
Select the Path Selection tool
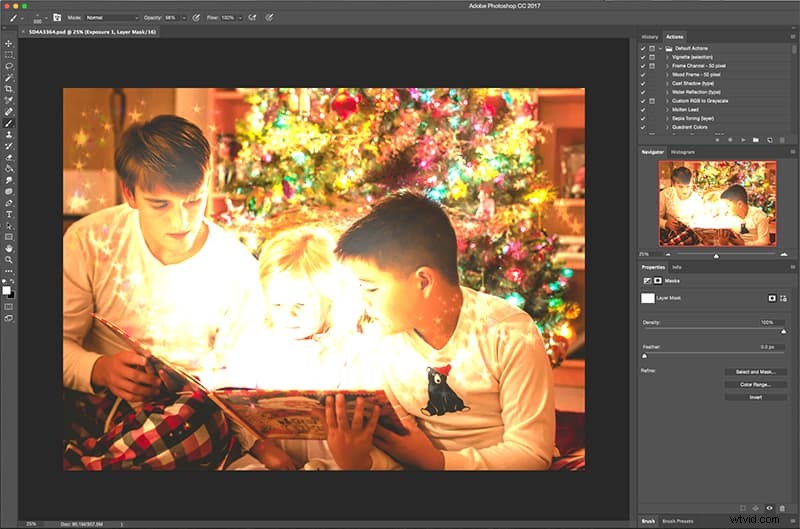9,225
